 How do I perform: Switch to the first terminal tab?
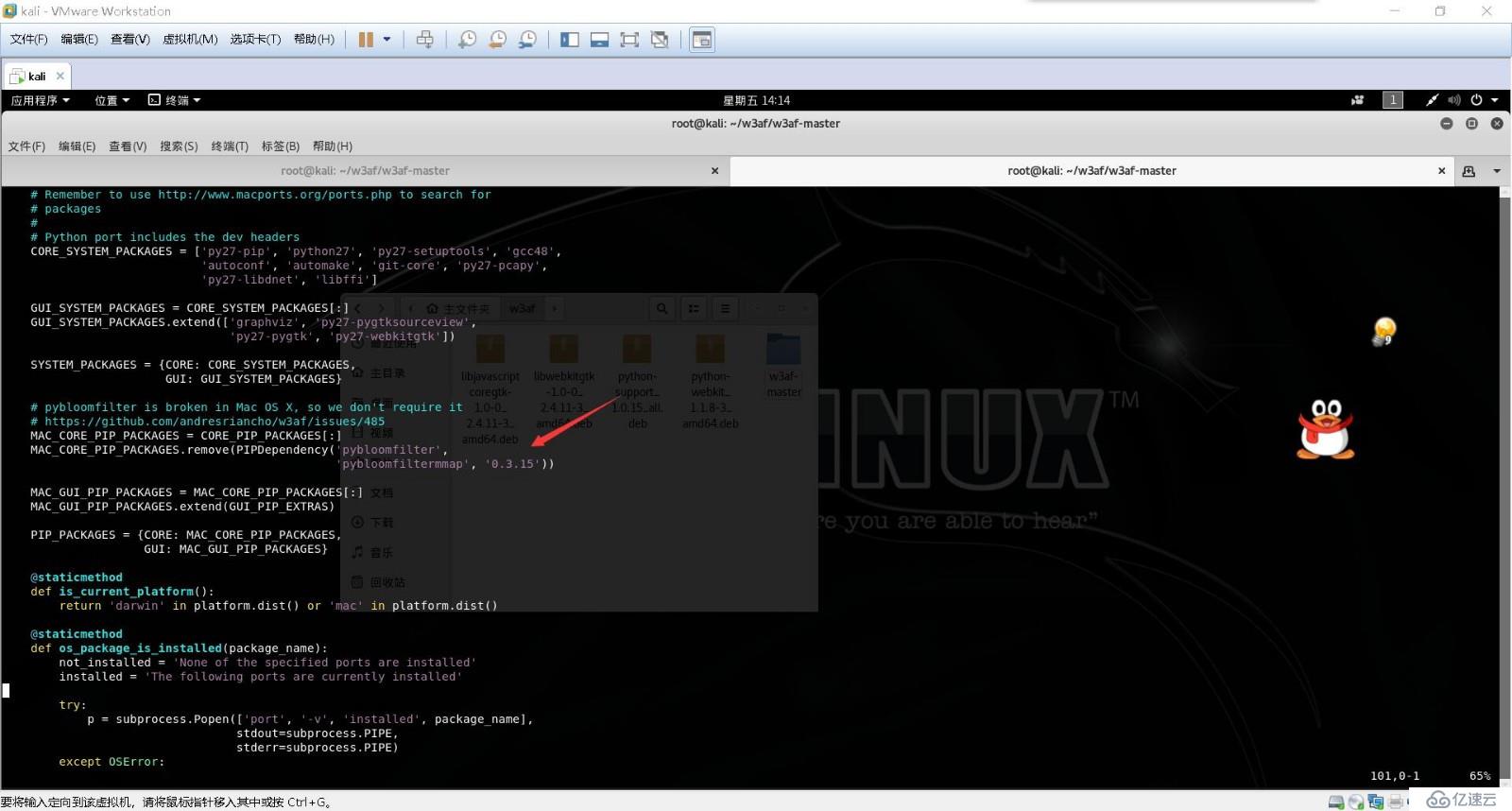pyautogui.click(x=365, y=171)
